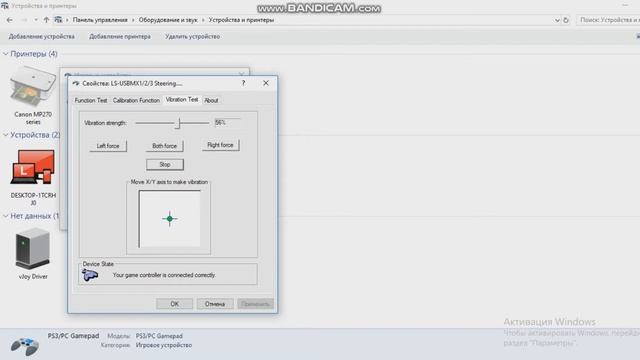Click the connected correctly status text

tap(164, 276)
